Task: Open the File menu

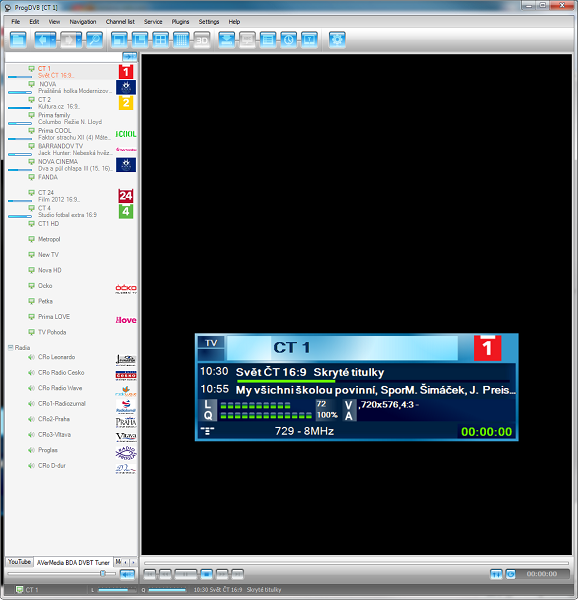Action: pyautogui.click(x=16, y=21)
